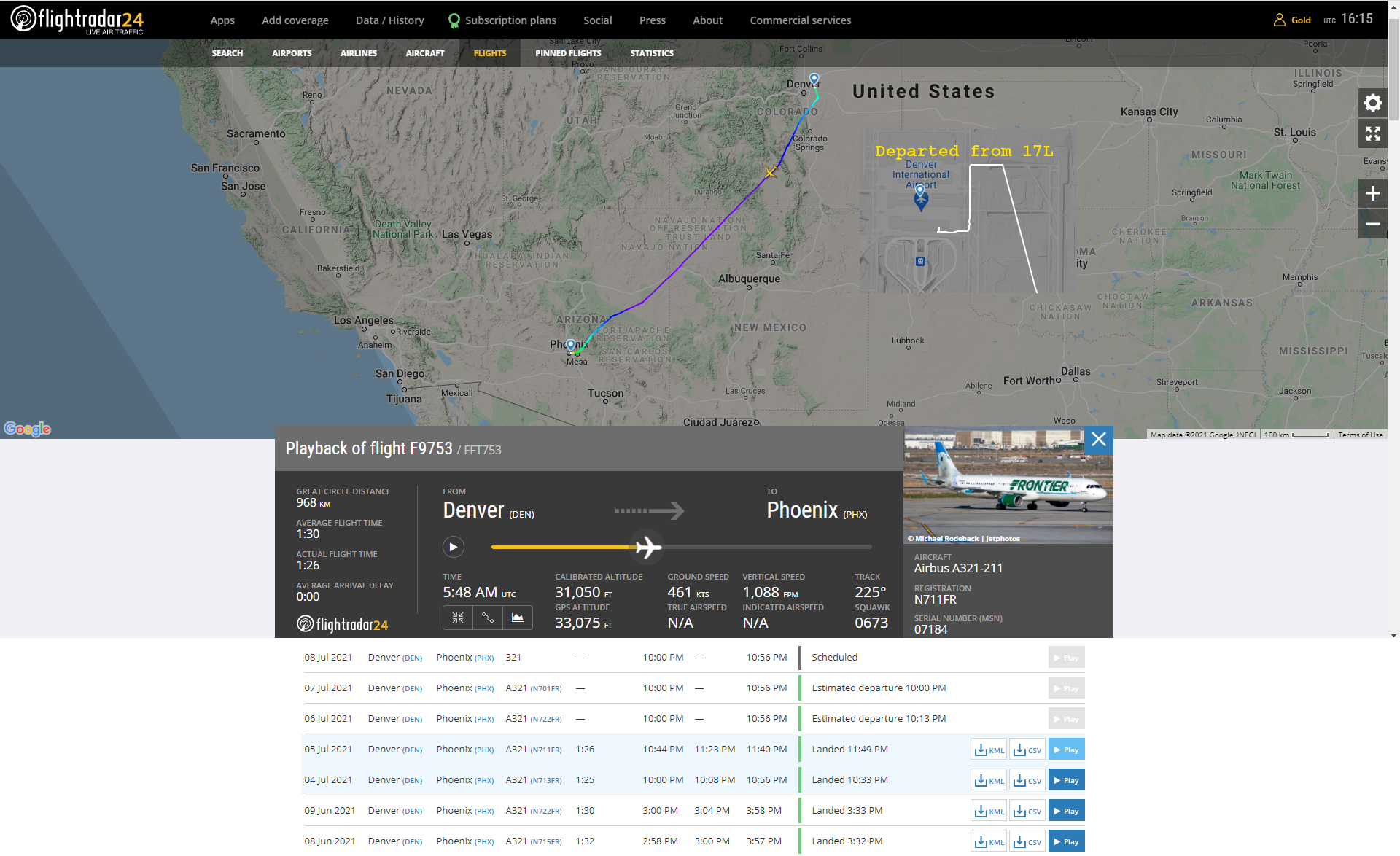Click the Denver International Airport inset pin
1400x856 pixels.
pos(921,198)
